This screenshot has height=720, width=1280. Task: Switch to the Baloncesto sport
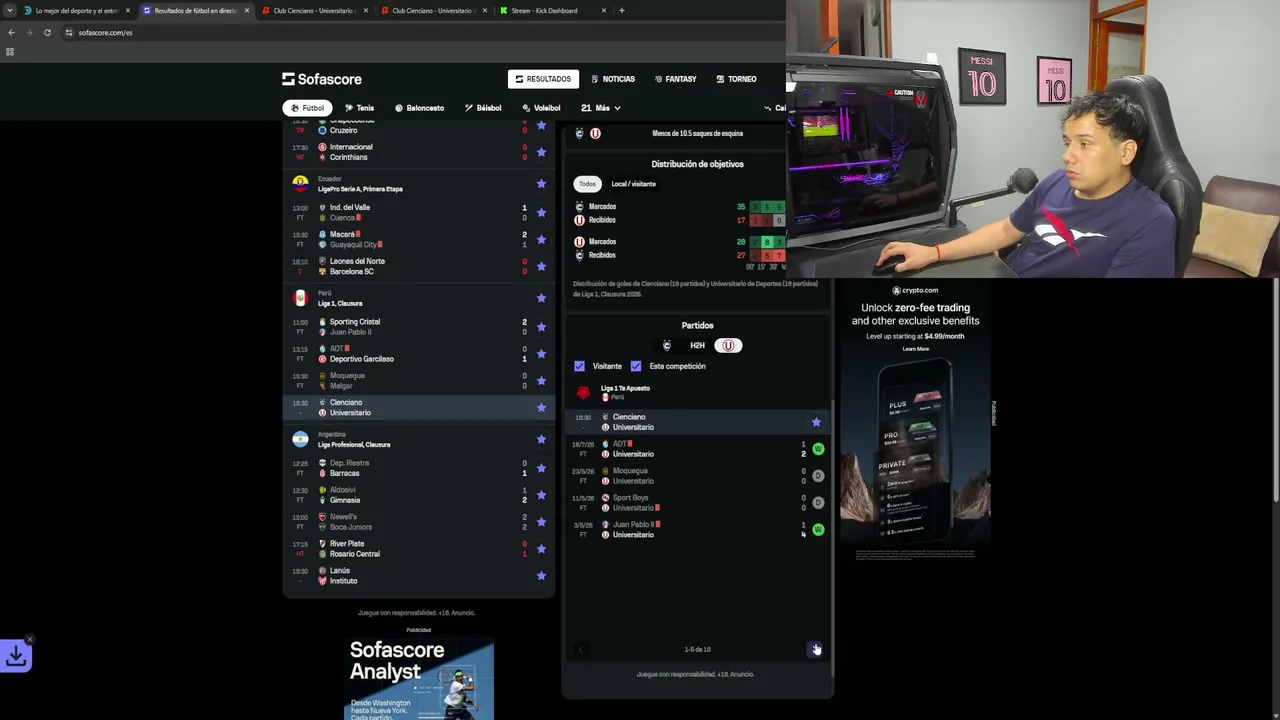[x=419, y=108]
